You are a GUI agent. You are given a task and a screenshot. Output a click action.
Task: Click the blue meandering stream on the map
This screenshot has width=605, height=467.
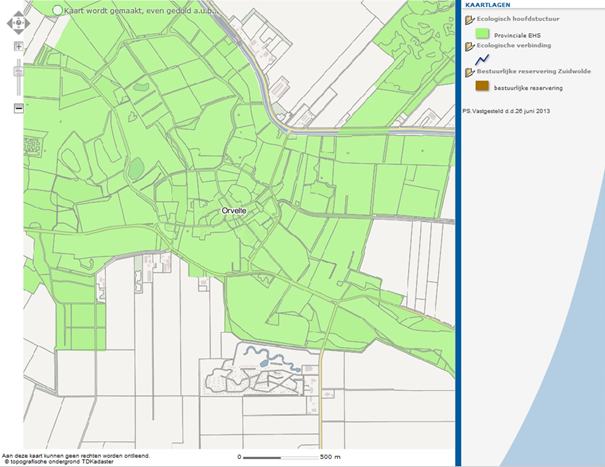tap(272, 358)
